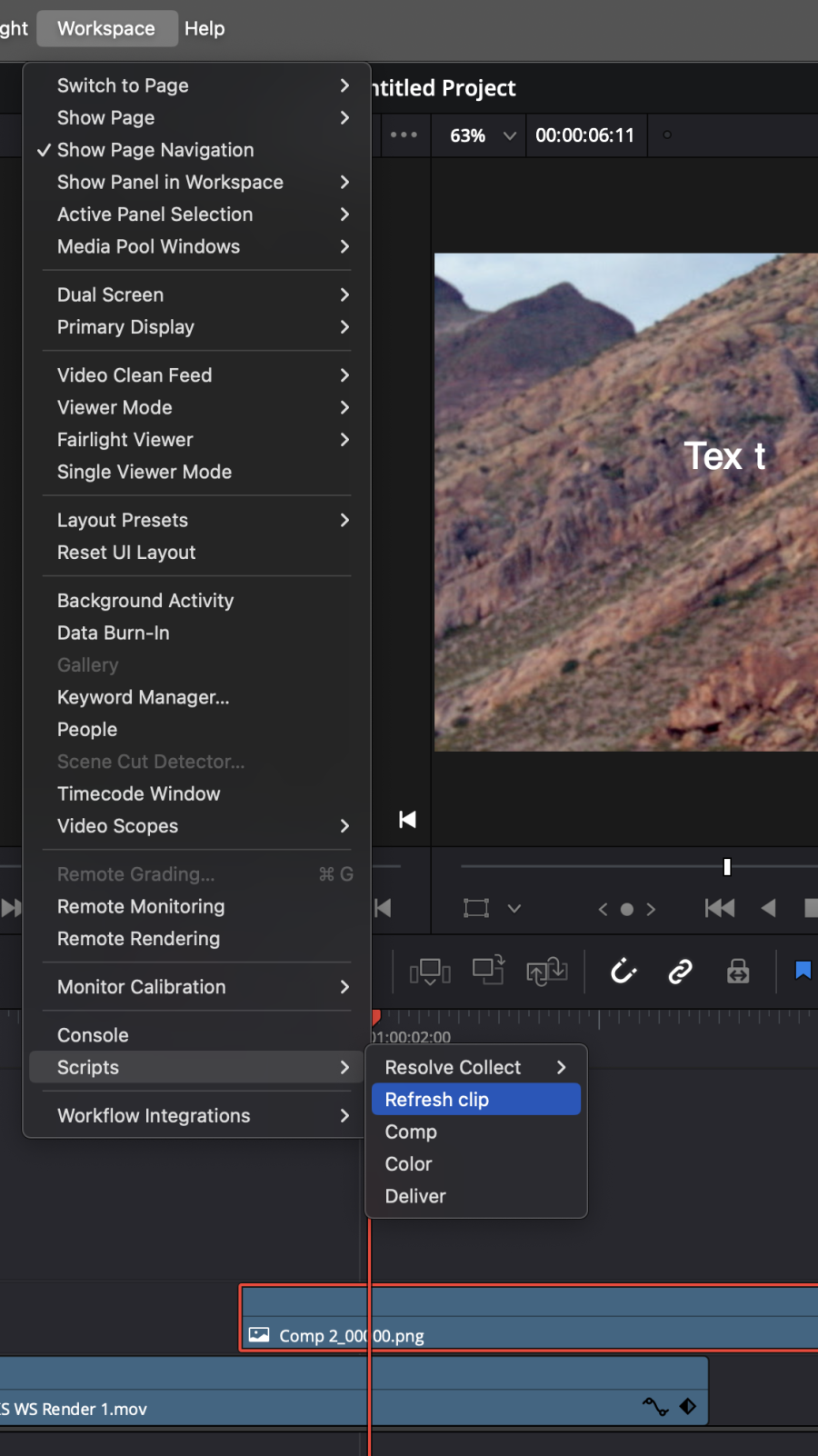
Task: Play timeline in reverse
Action: (769, 908)
